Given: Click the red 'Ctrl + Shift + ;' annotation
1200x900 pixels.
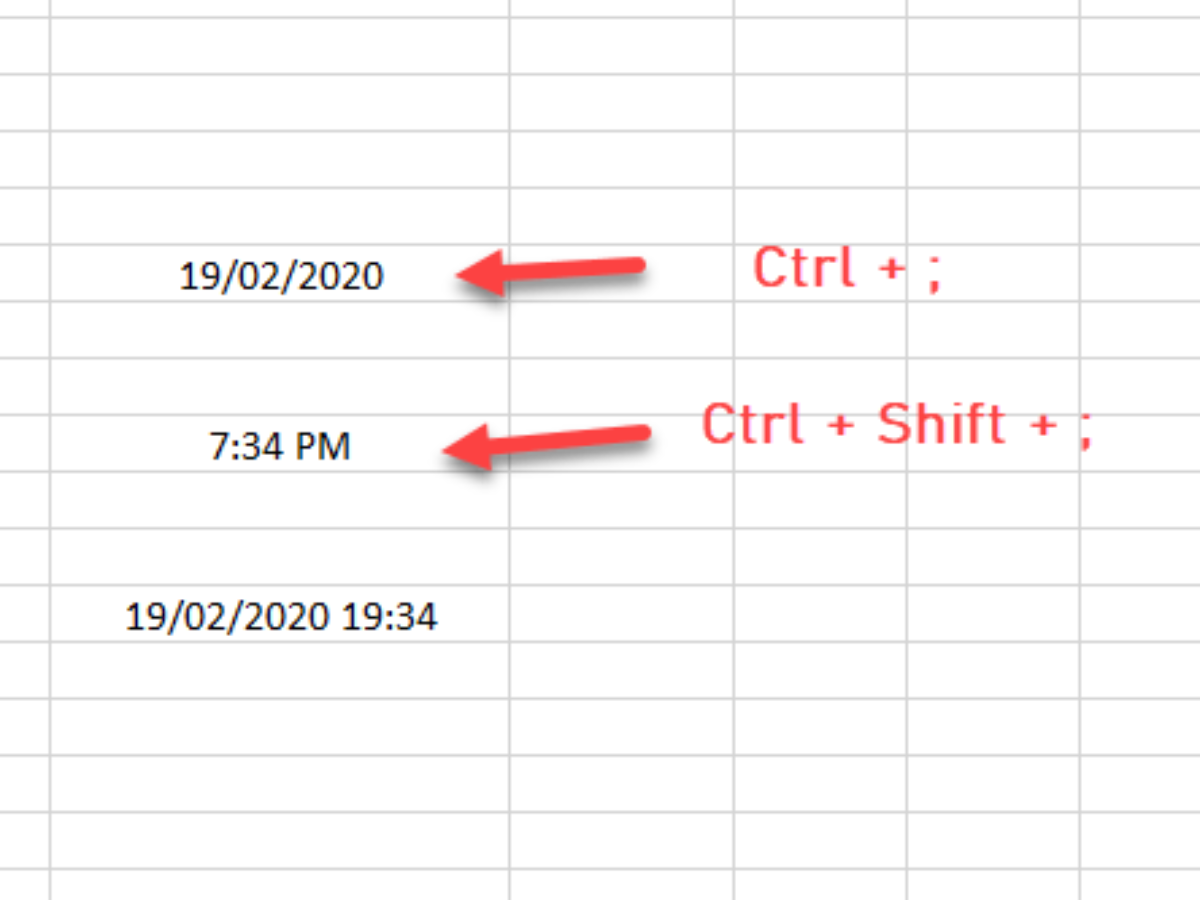Looking at the screenshot, I should coord(897,425).
